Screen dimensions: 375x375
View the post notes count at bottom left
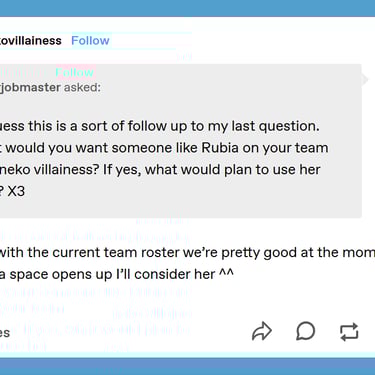(x=5, y=333)
